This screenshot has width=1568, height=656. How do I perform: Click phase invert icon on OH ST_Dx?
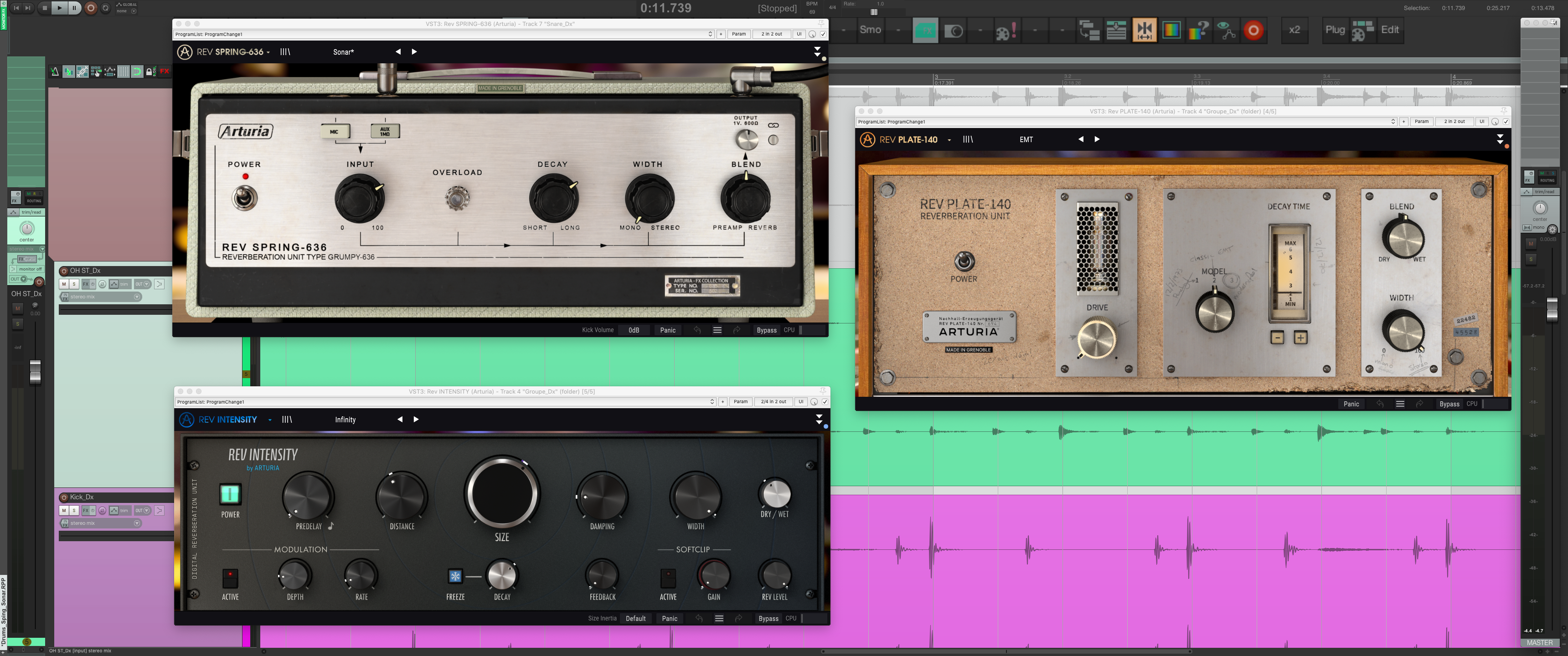pos(102,284)
